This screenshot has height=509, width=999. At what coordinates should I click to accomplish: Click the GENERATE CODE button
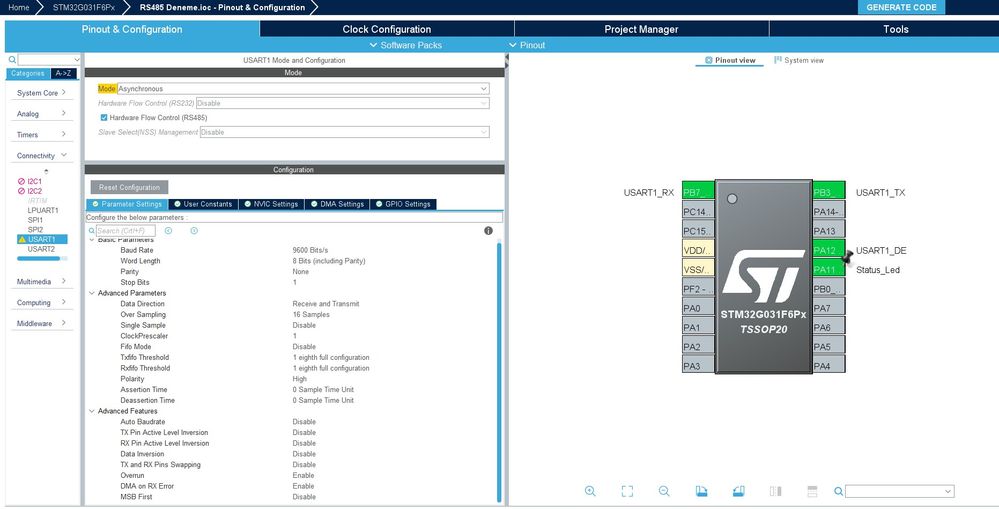click(x=902, y=8)
